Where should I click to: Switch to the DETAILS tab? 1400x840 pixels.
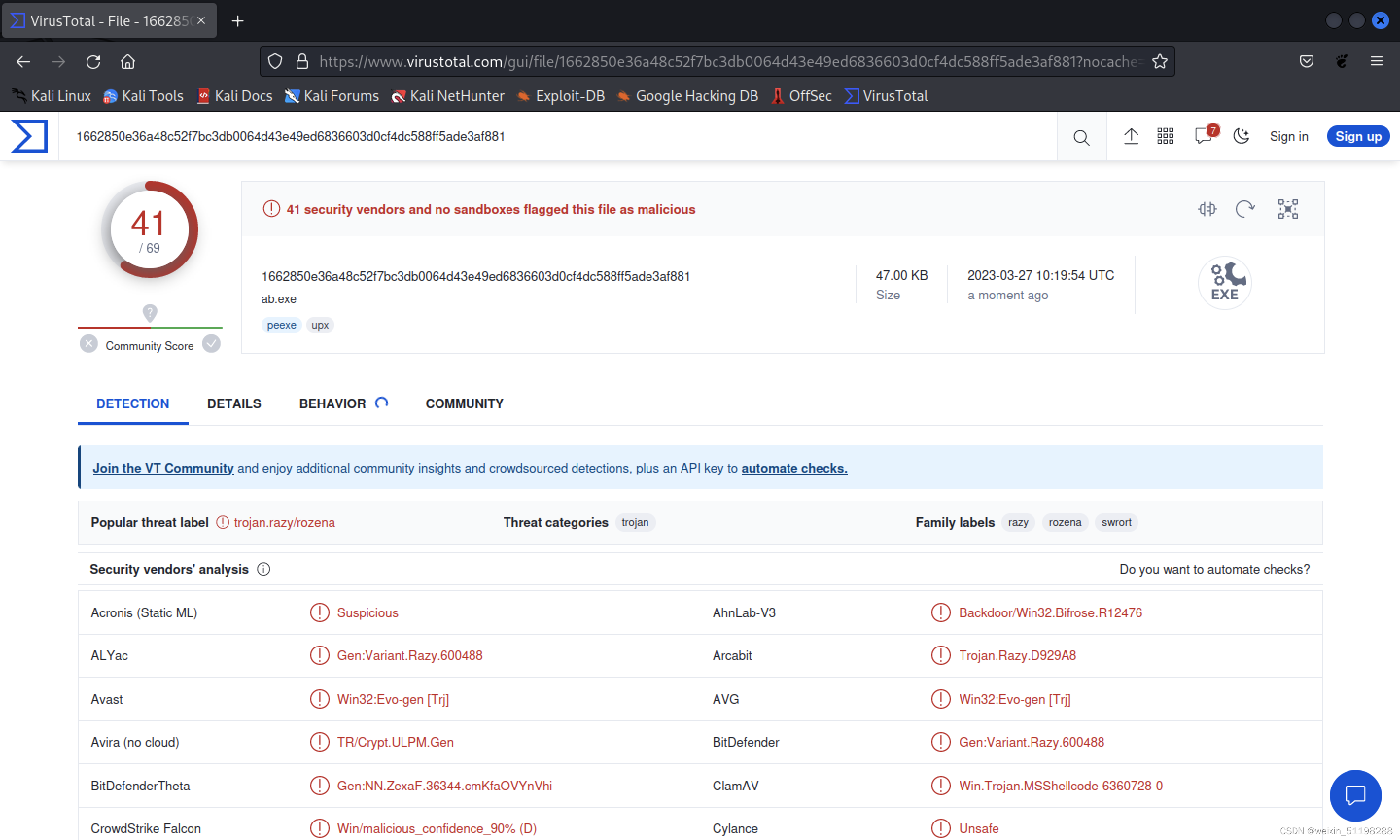[x=234, y=403]
